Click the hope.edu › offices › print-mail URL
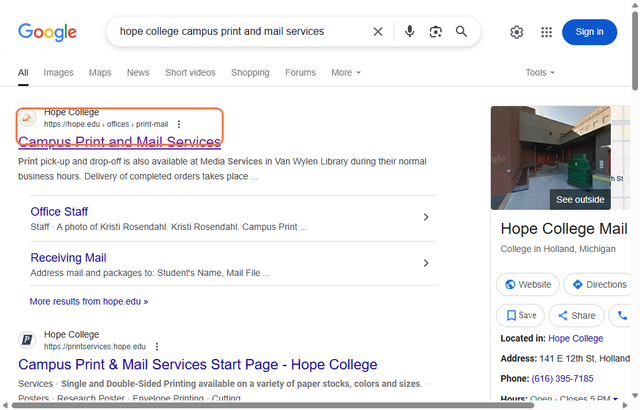Image resolution: width=640 pixels, height=410 pixels. click(x=106, y=124)
